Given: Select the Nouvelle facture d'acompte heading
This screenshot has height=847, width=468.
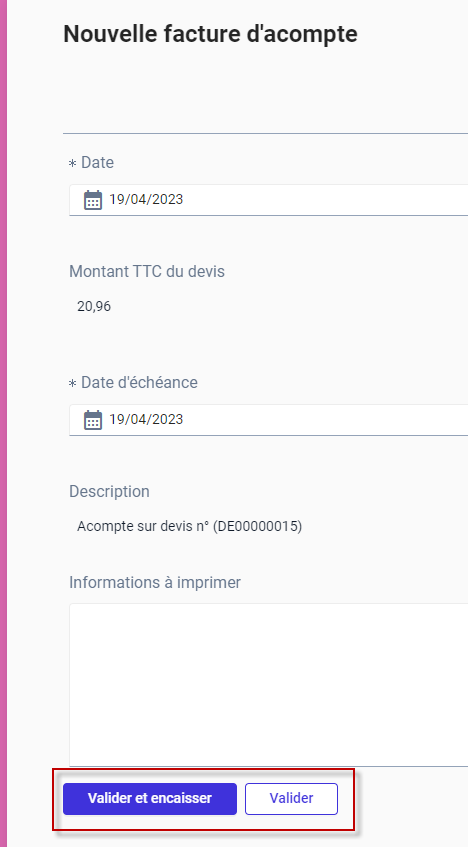Looking at the screenshot, I should coord(210,34).
